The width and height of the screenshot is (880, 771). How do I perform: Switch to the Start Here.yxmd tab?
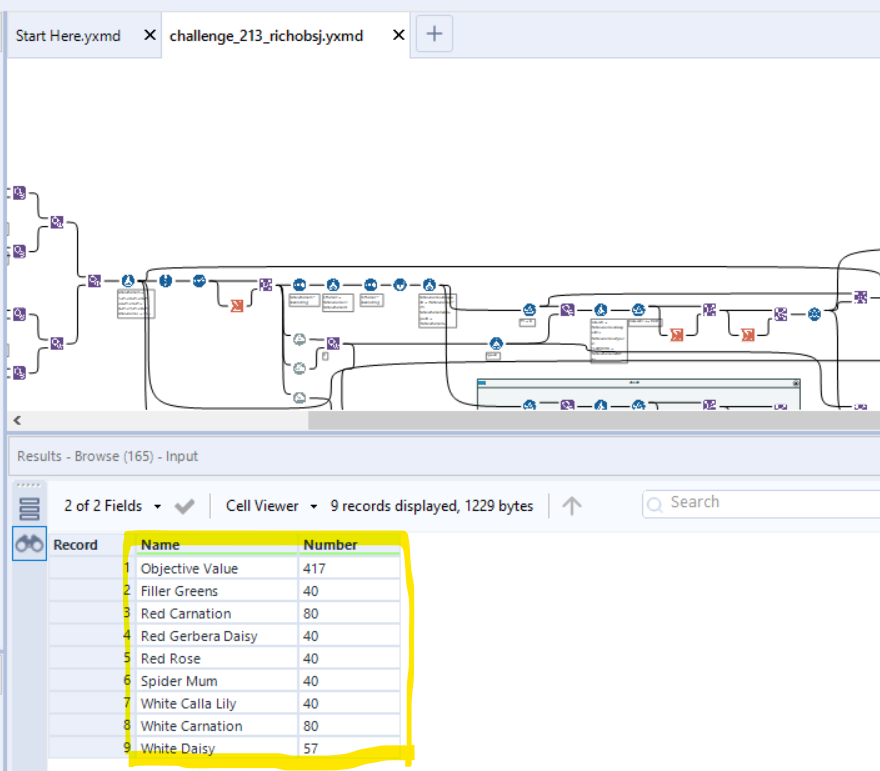tap(68, 36)
